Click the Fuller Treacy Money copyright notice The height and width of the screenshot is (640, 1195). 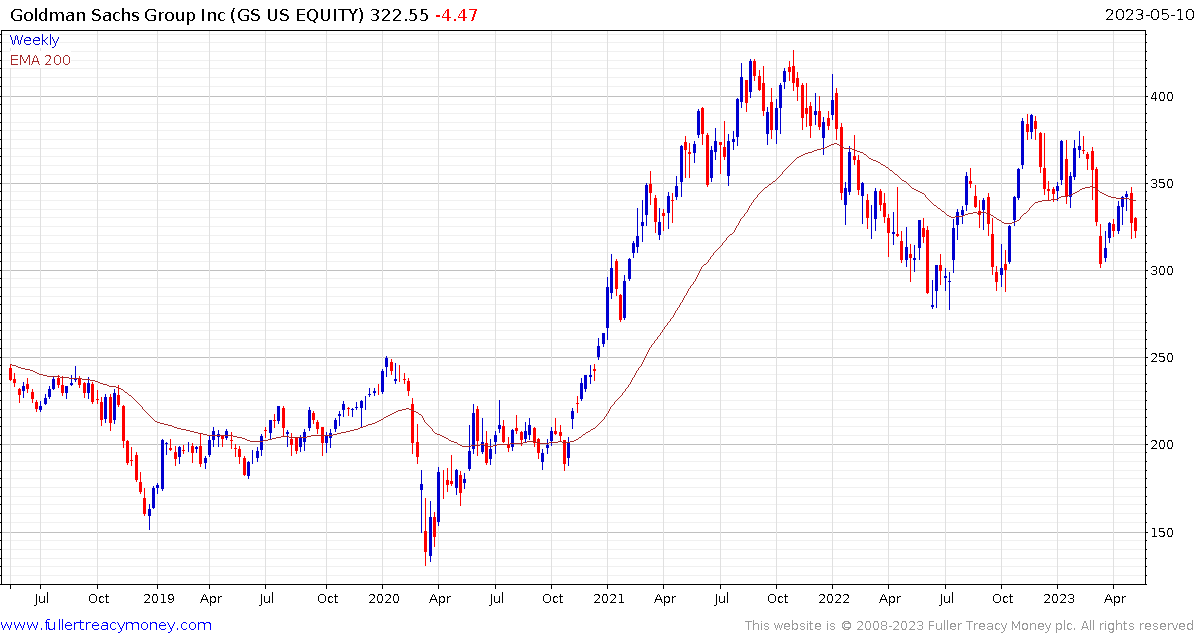coord(969,626)
